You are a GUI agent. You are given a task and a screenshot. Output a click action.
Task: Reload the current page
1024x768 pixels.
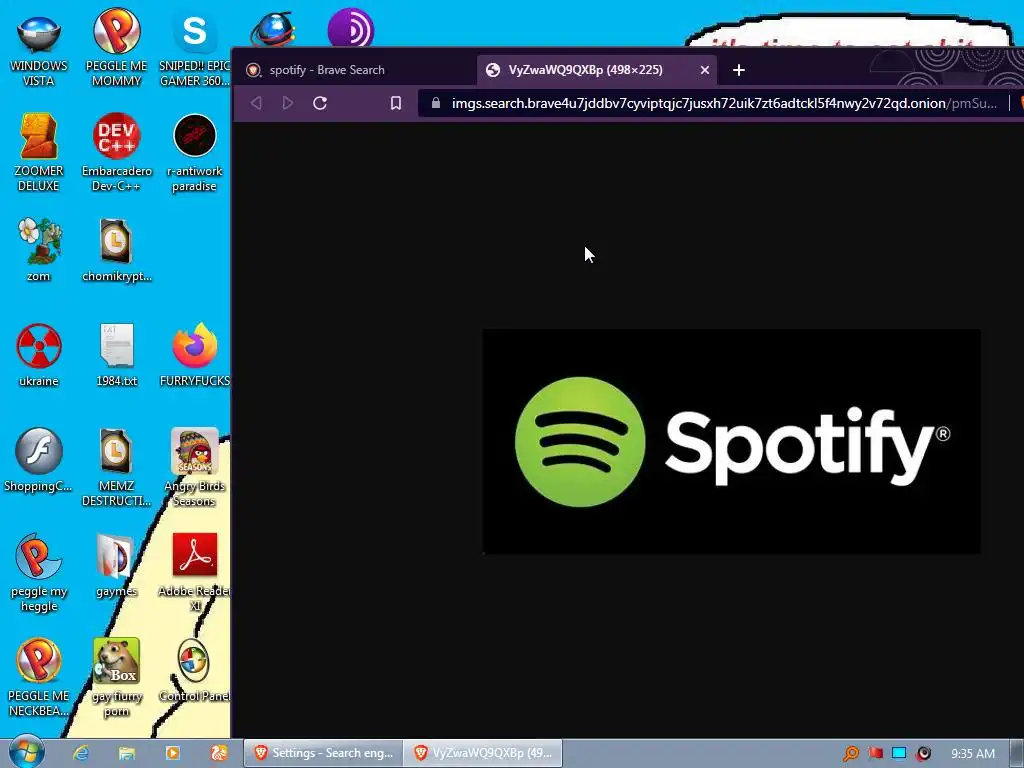point(320,103)
